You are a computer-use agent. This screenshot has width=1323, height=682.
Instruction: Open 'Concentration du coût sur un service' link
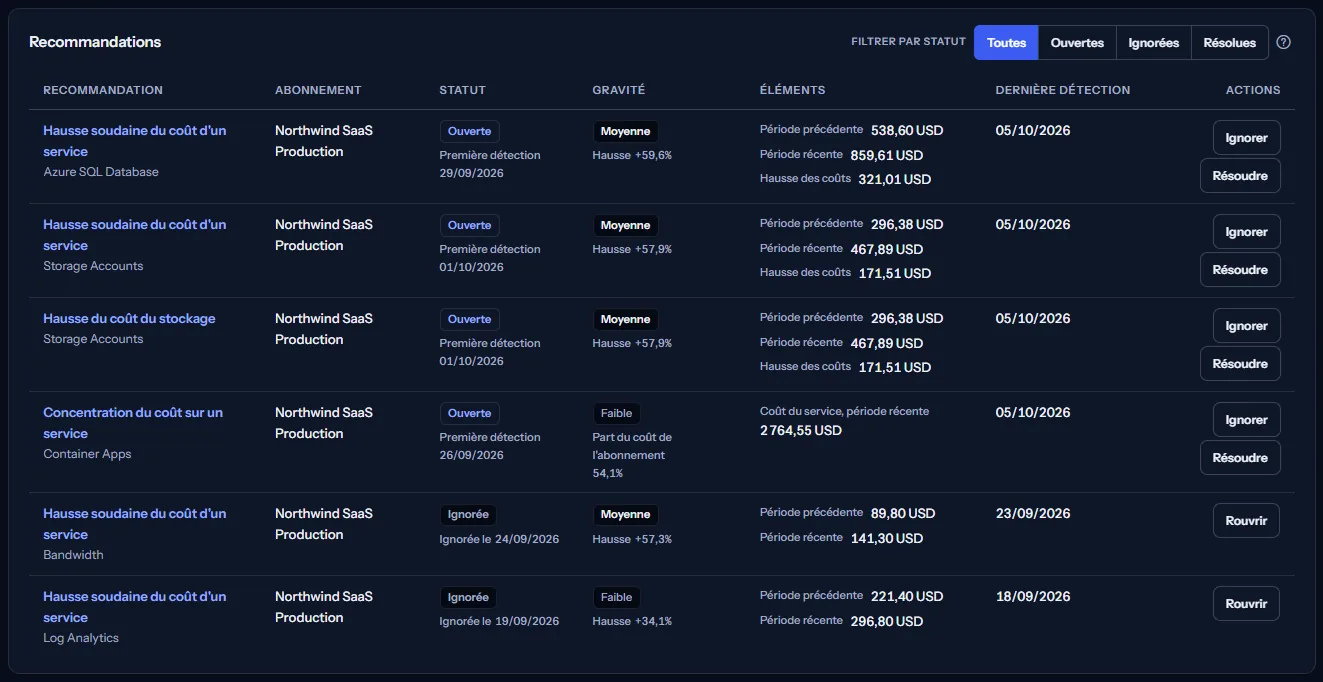coord(133,423)
